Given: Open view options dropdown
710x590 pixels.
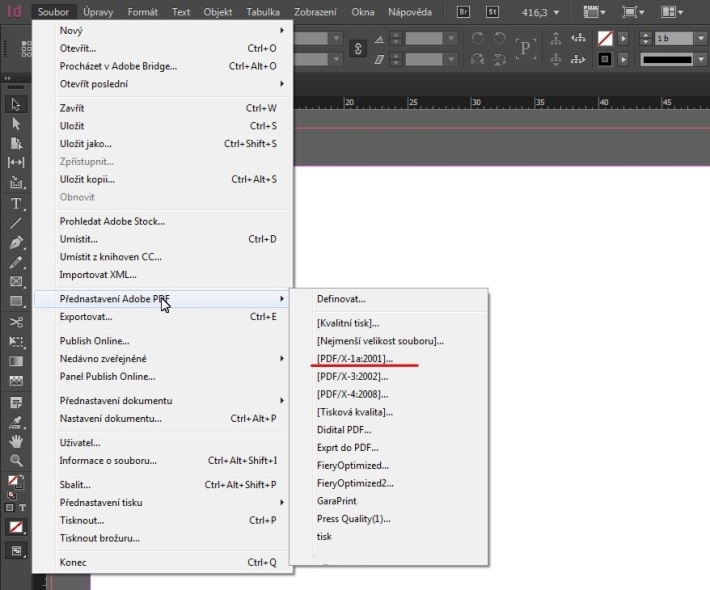Looking at the screenshot, I should click(595, 12).
